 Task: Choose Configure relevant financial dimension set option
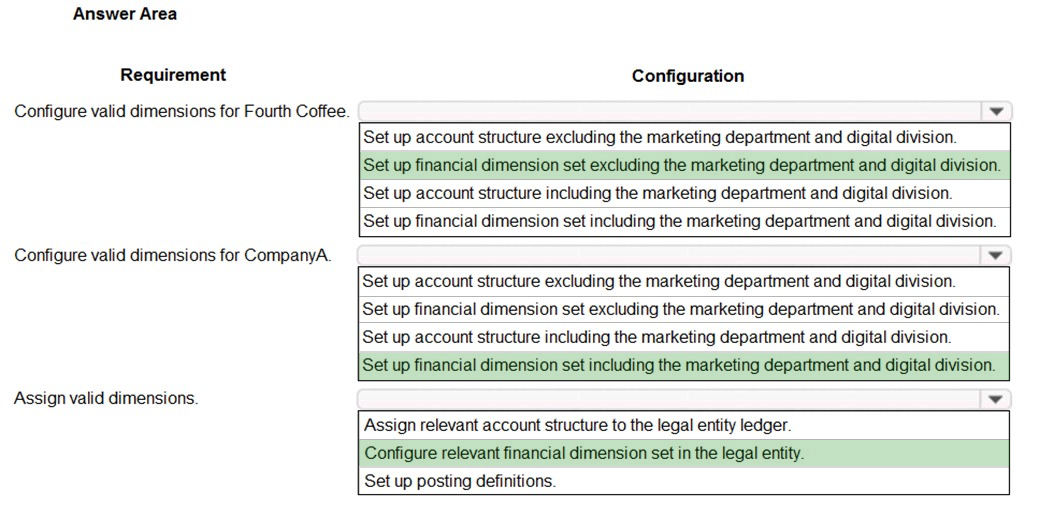(684, 453)
